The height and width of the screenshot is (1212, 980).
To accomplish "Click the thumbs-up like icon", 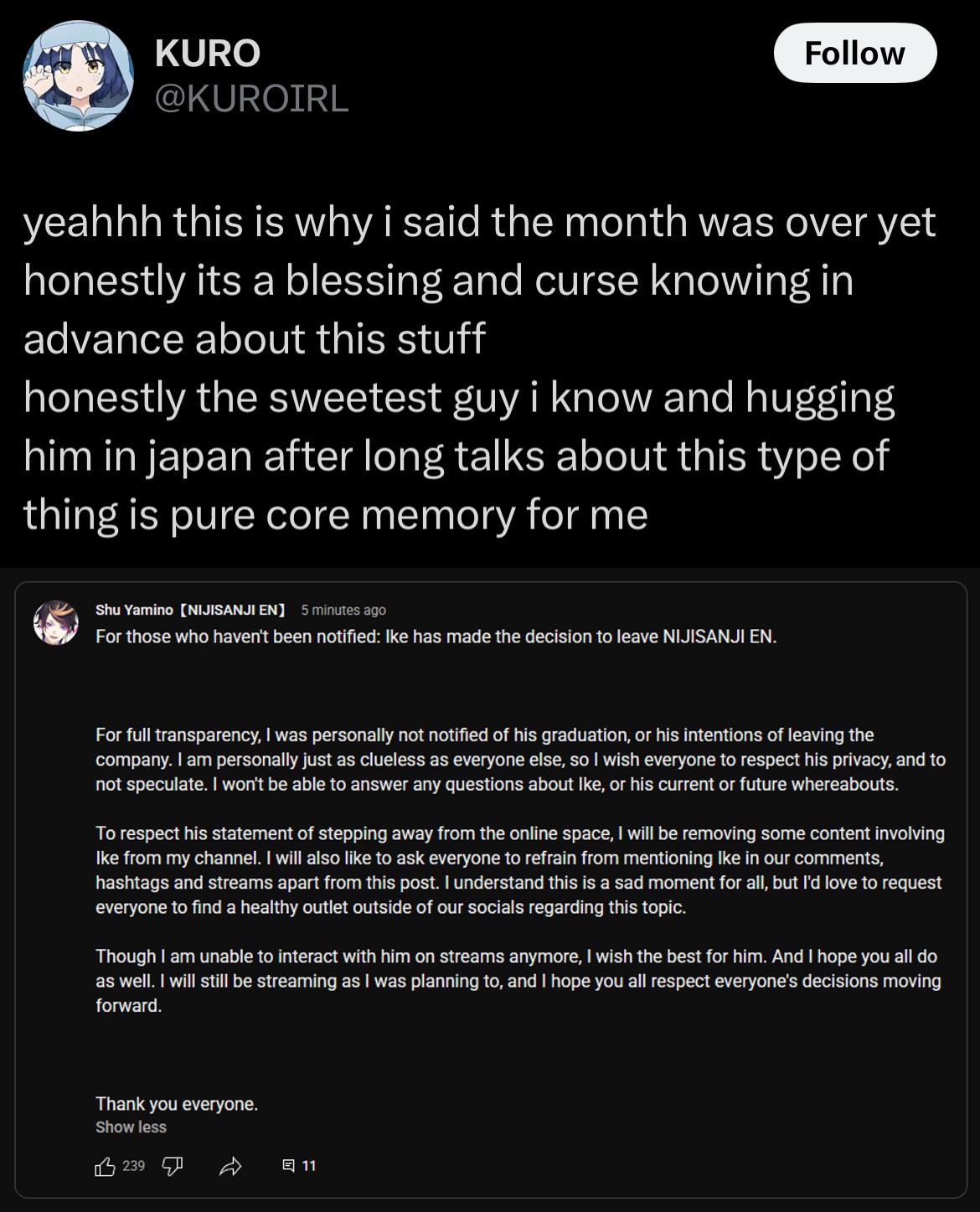I will [106, 1165].
